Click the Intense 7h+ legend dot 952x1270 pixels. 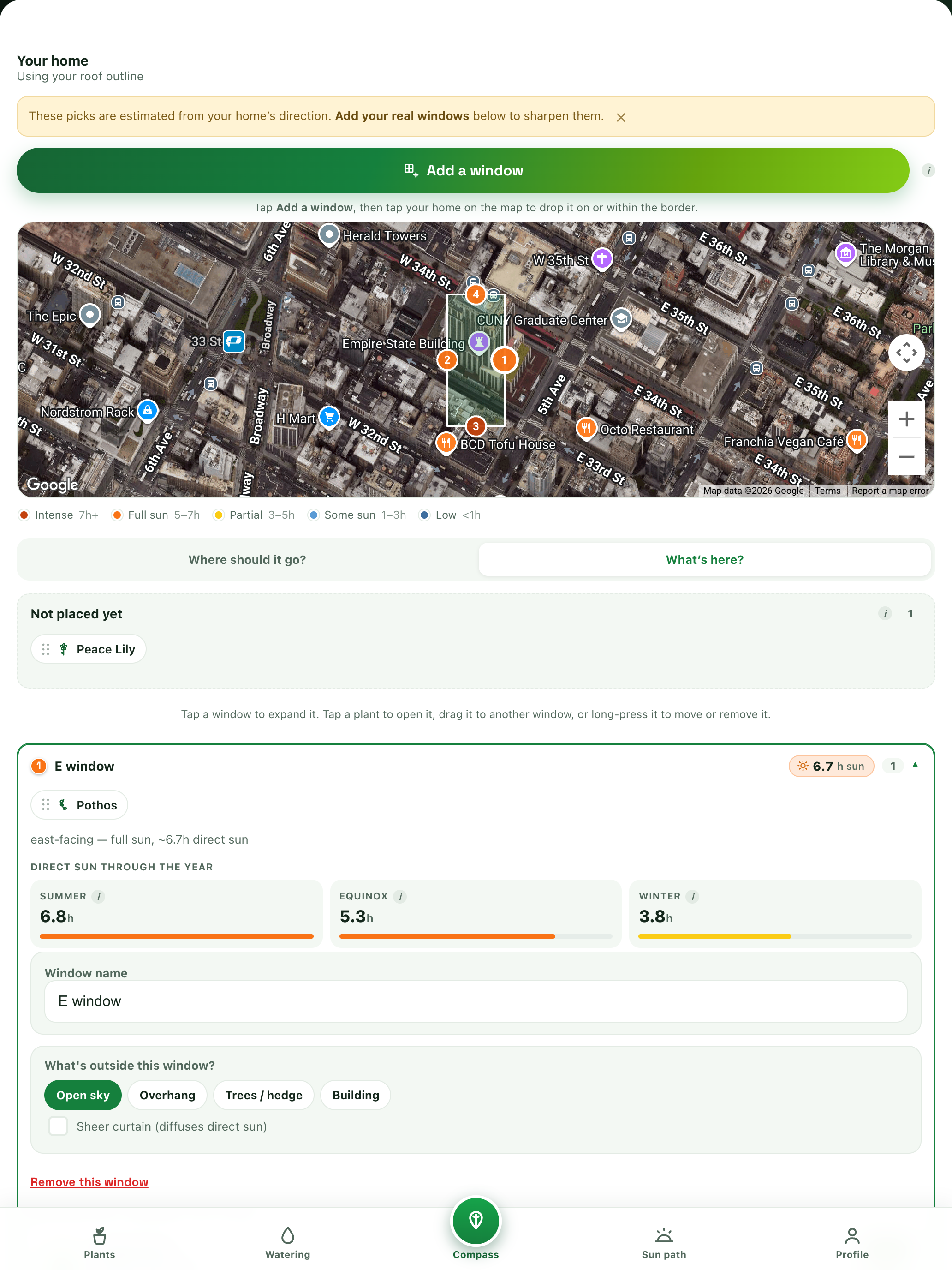pyautogui.click(x=24, y=515)
